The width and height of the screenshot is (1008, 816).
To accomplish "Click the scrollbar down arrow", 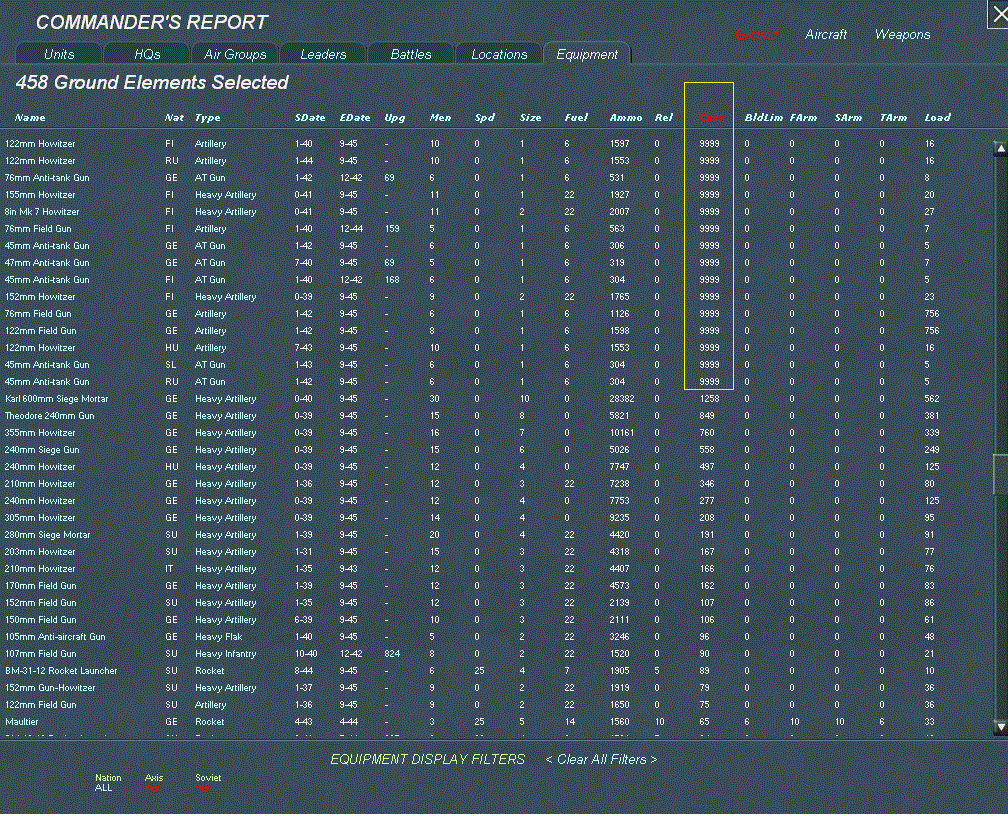I will (x=1000, y=727).
